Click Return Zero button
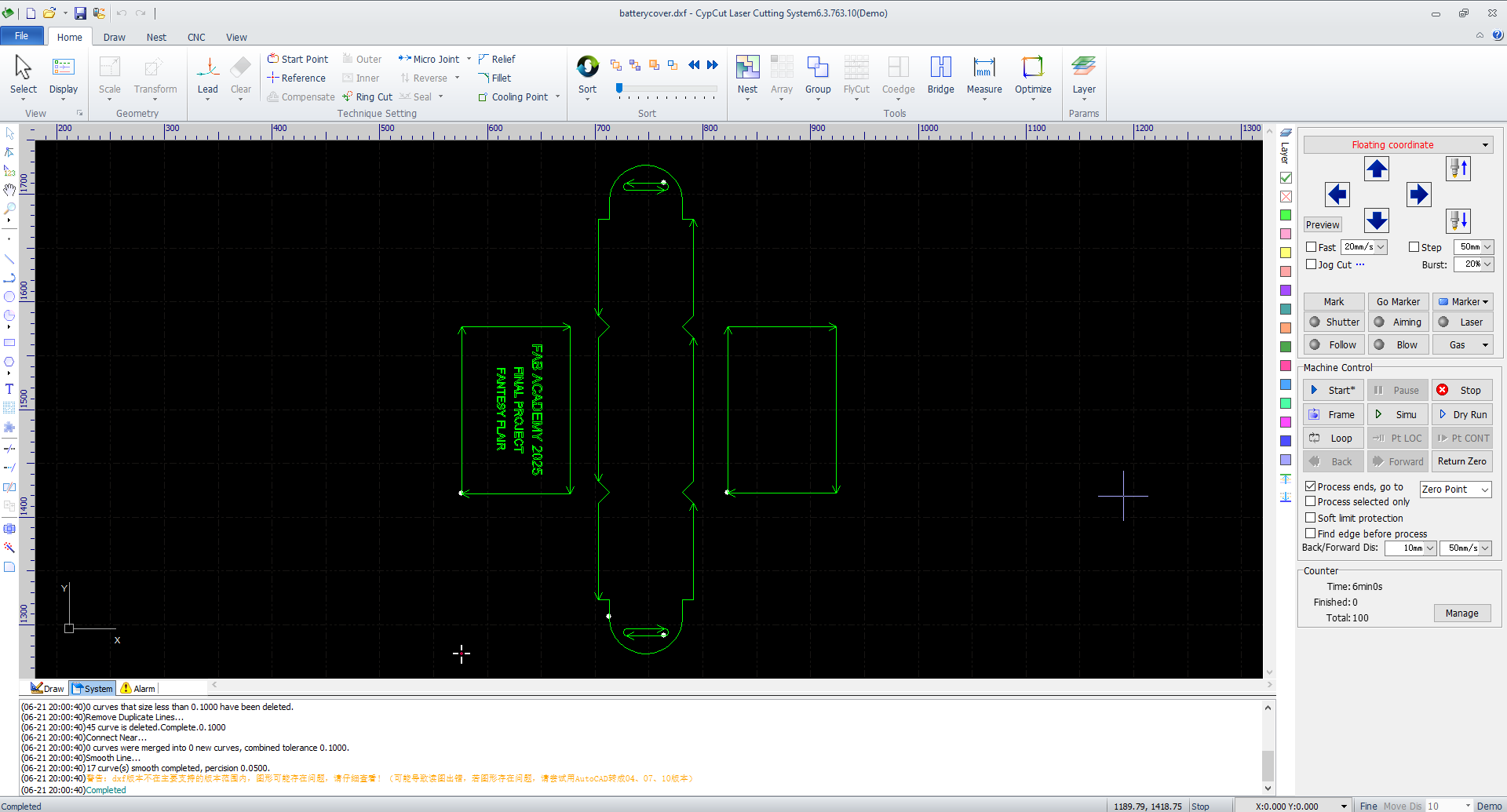The width and height of the screenshot is (1507, 812). (1462, 461)
